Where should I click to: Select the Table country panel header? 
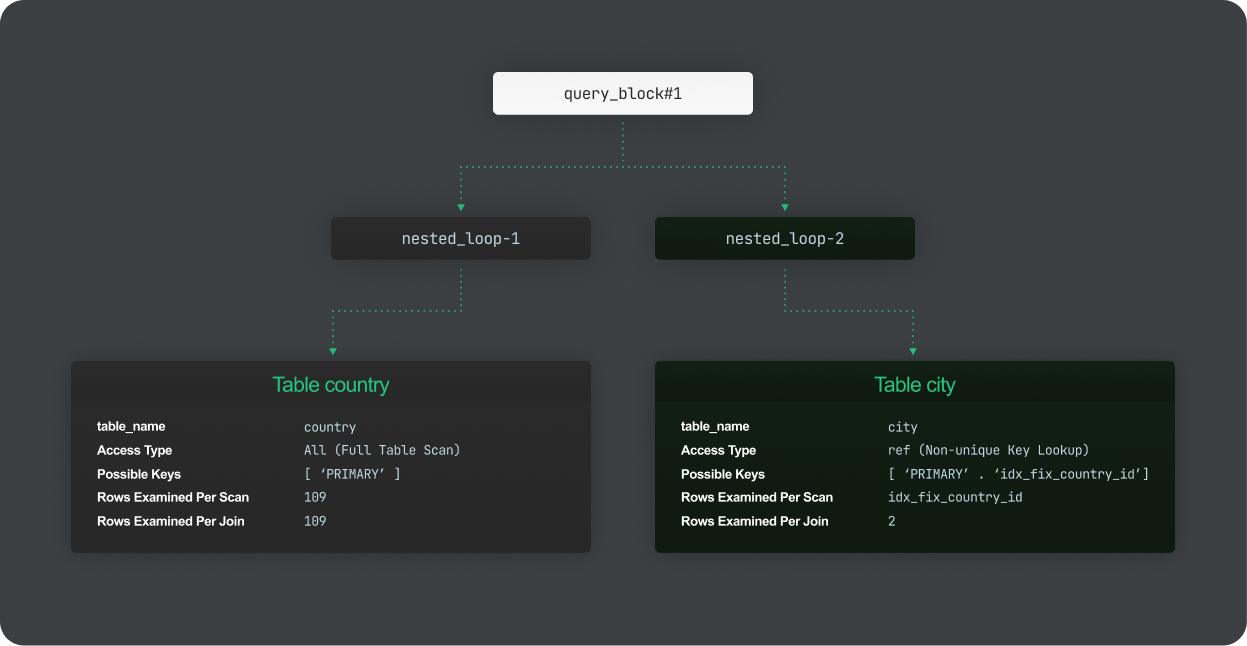coord(331,385)
